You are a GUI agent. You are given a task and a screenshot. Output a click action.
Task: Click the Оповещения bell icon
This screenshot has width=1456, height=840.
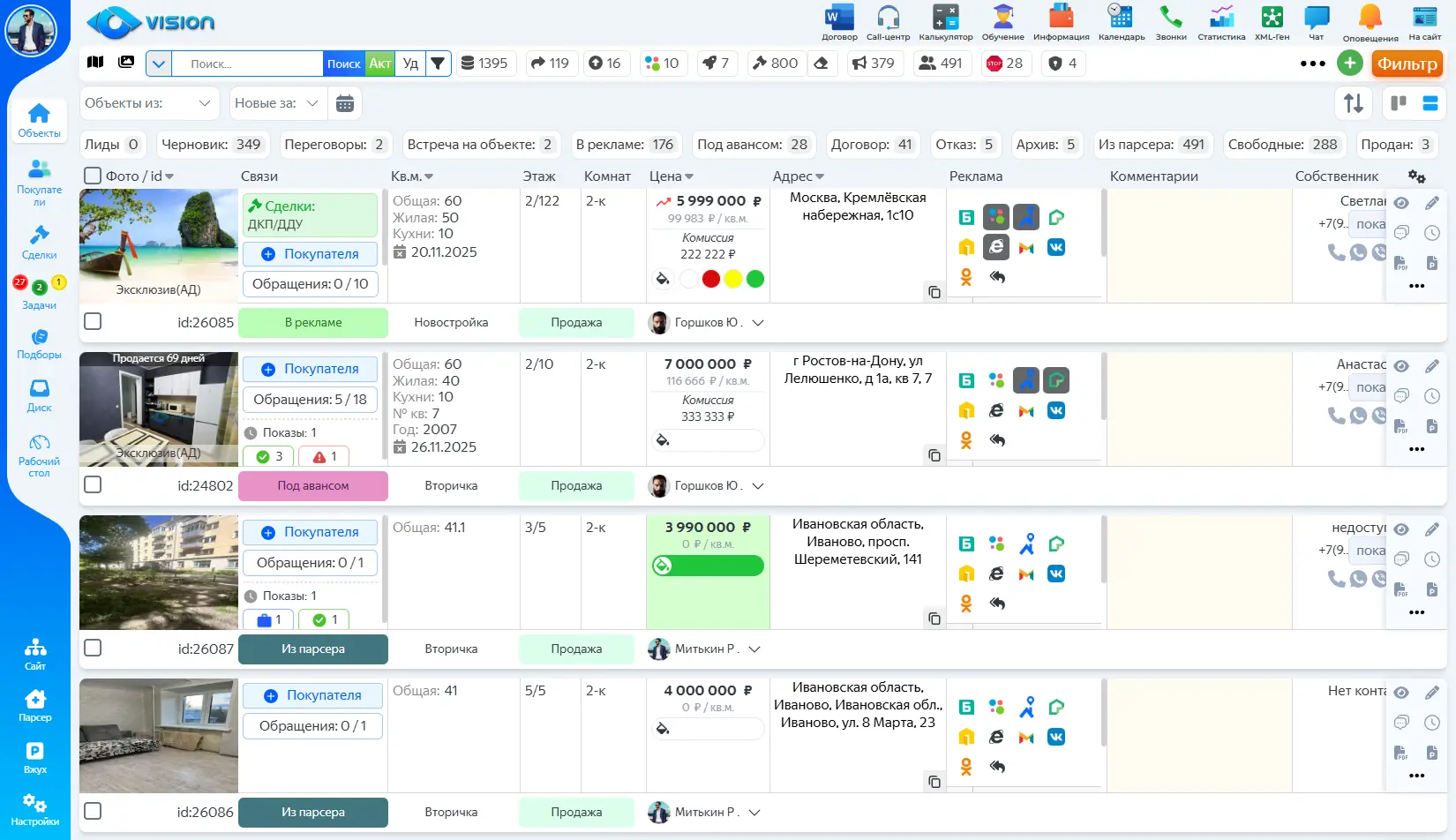[x=1370, y=19]
